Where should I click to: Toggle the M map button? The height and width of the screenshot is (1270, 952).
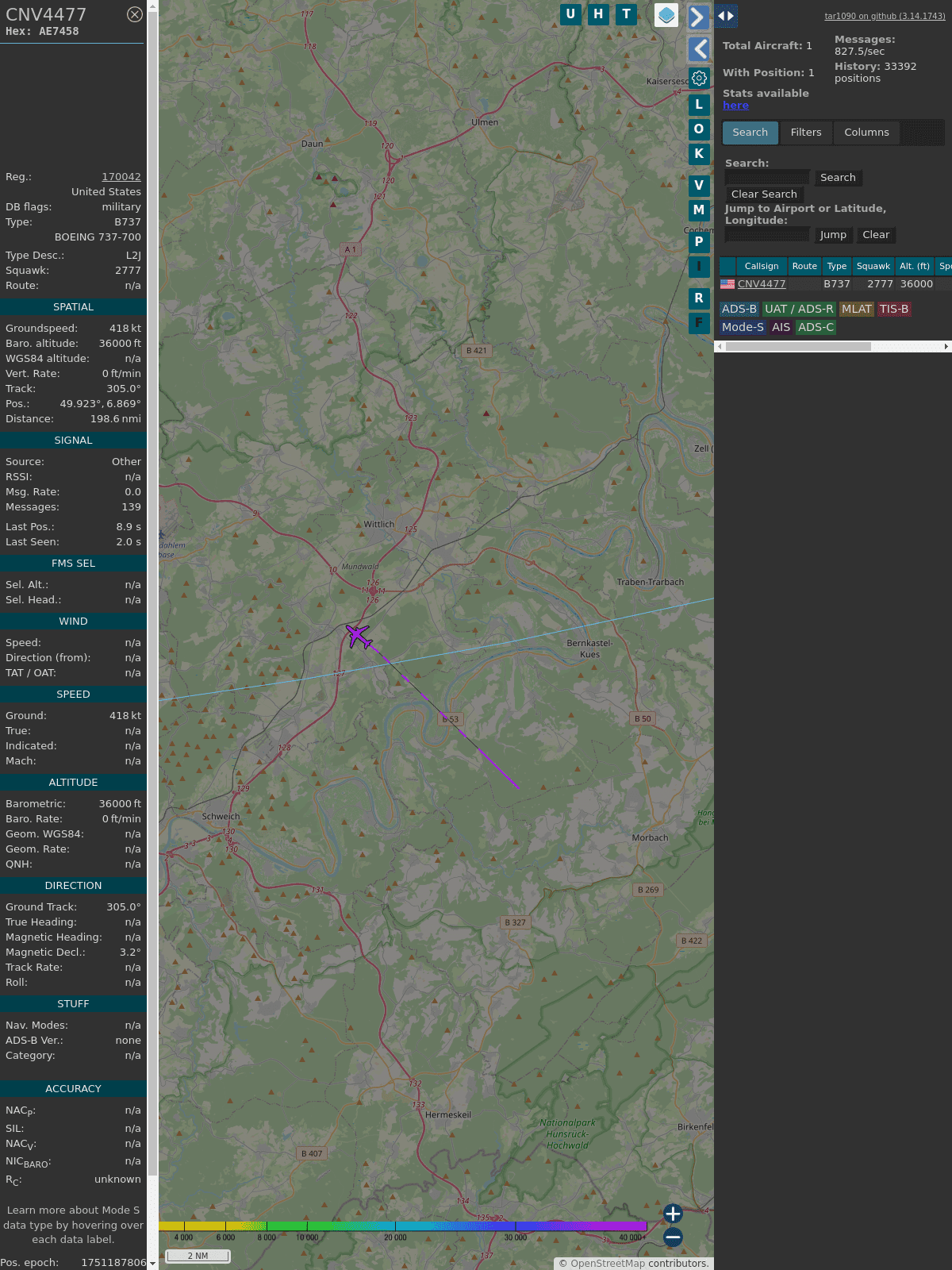click(699, 210)
